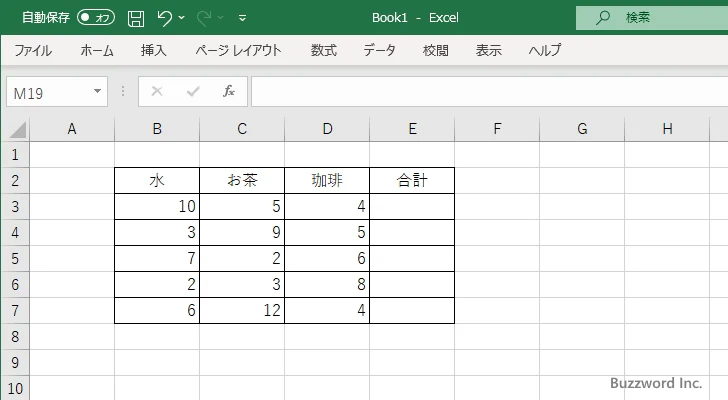728x400 pixels.
Task: Select row 10 header
Action: (x=15, y=388)
